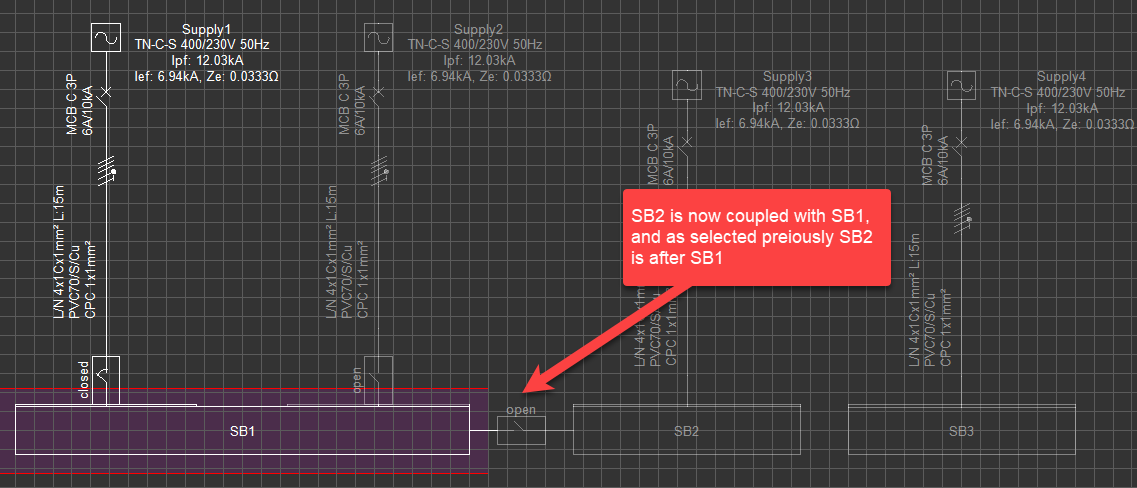The image size is (1137, 488).
Task: Click the Supply4 title label
Action: click(1062, 78)
